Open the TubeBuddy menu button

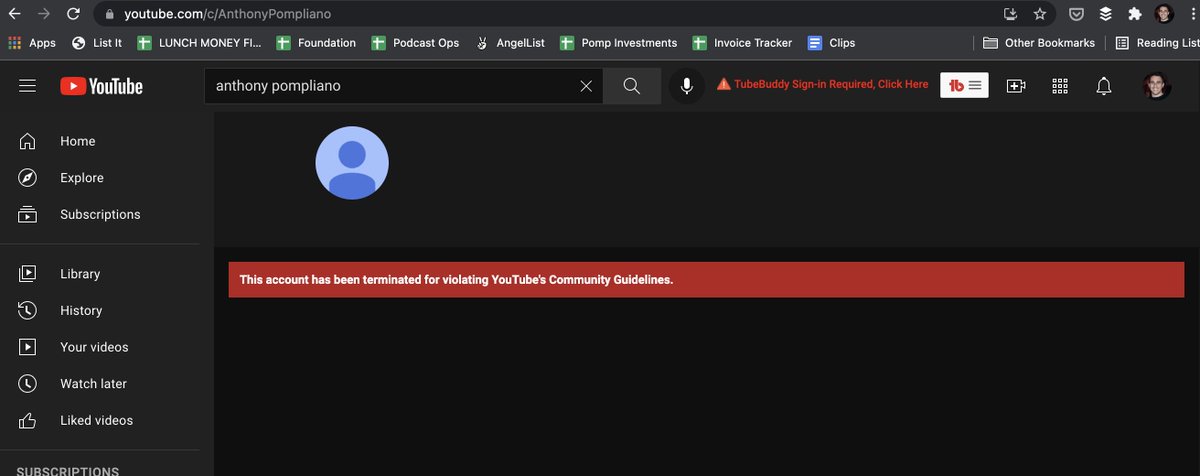click(965, 86)
